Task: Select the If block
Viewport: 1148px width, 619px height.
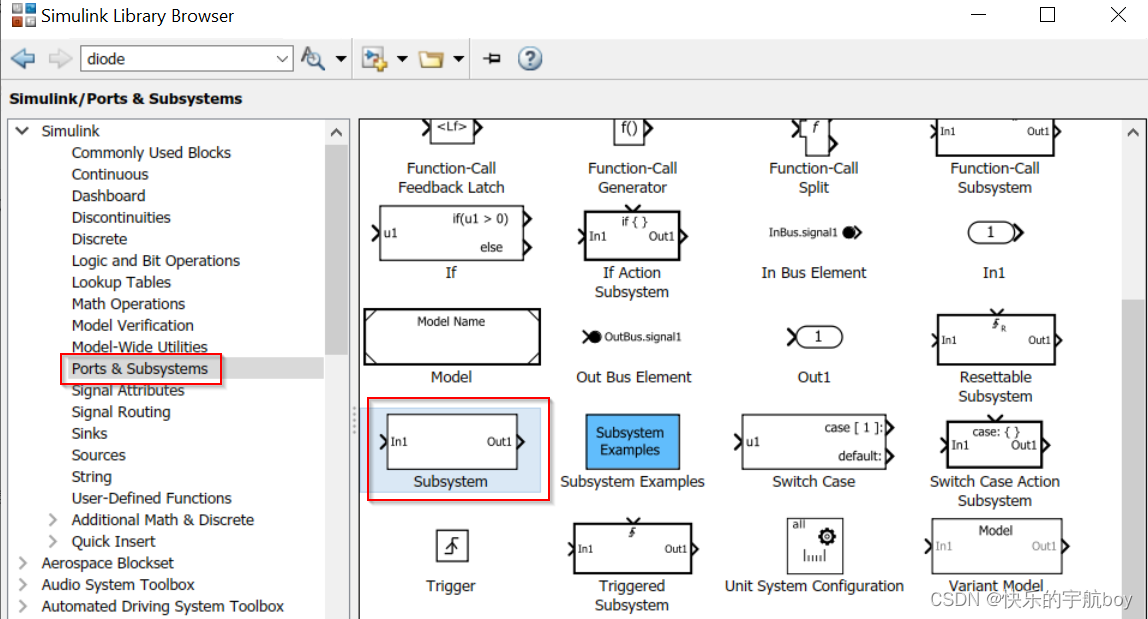Action: click(x=452, y=233)
